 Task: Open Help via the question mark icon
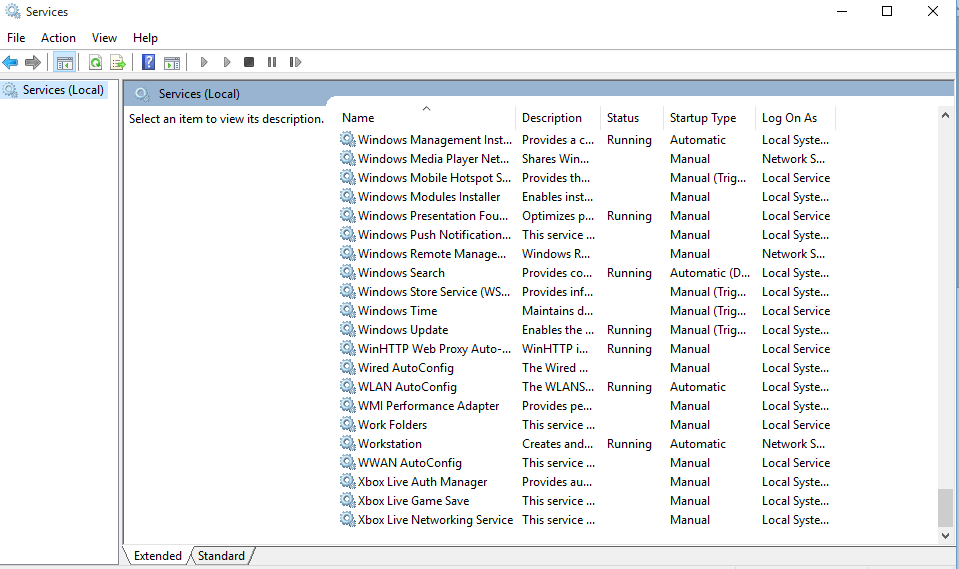[x=149, y=62]
